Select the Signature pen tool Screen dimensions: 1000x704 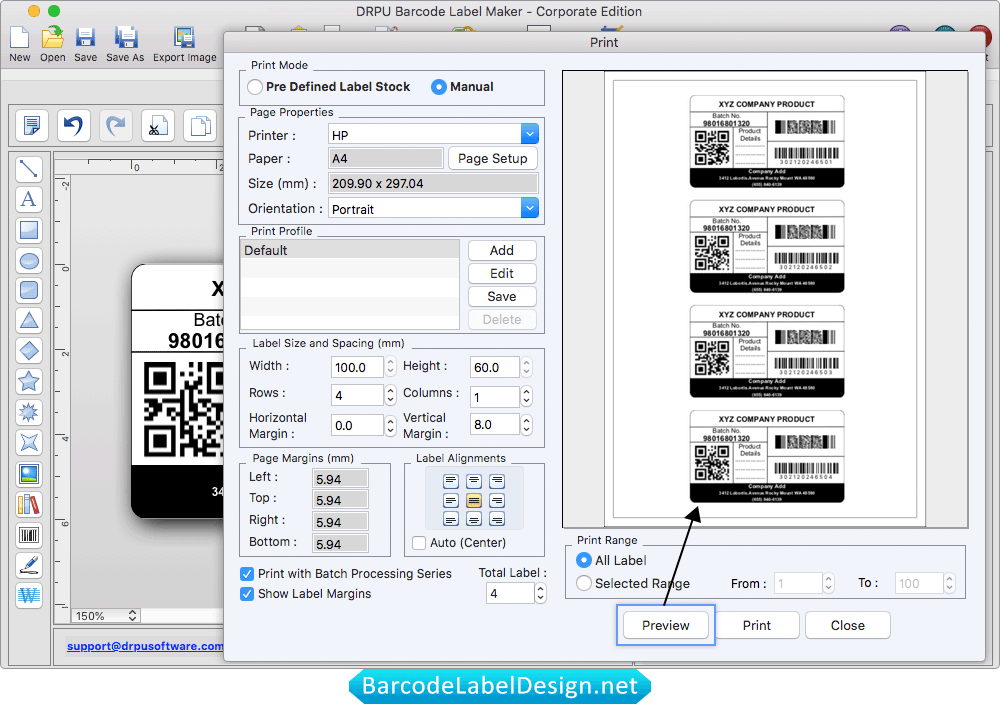pos(29,565)
